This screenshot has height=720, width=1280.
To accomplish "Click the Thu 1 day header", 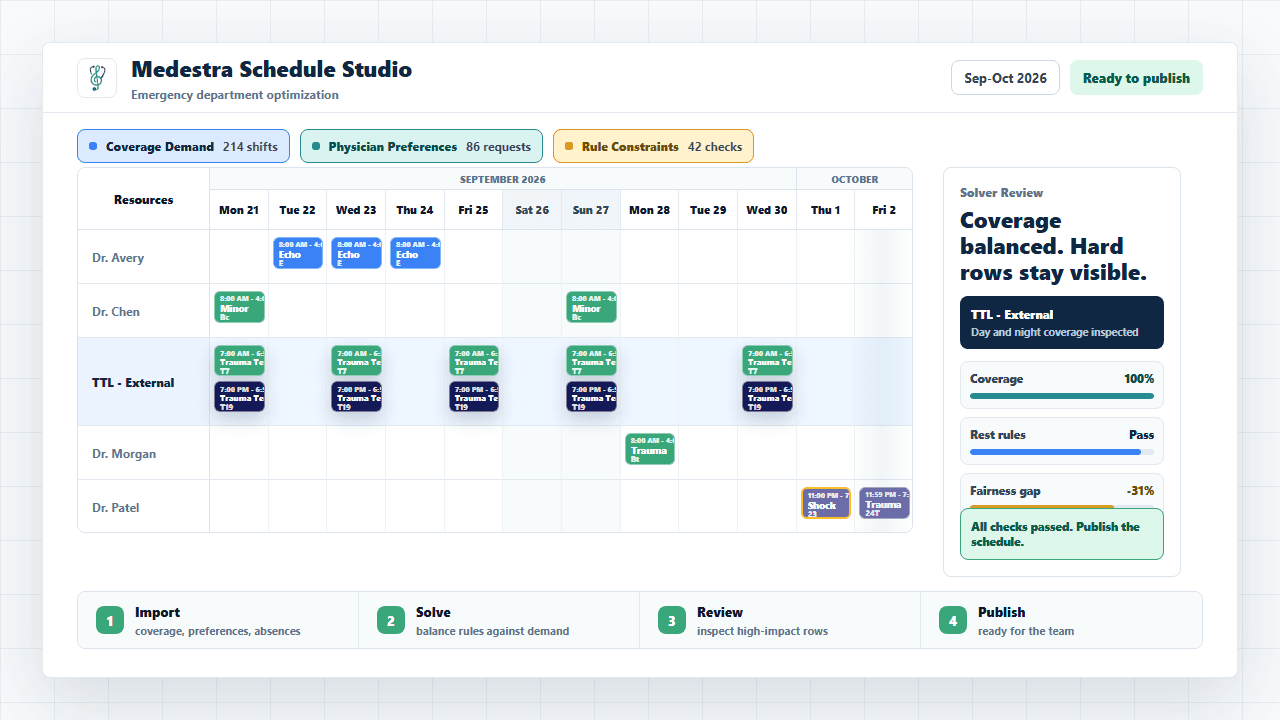I will click(826, 210).
